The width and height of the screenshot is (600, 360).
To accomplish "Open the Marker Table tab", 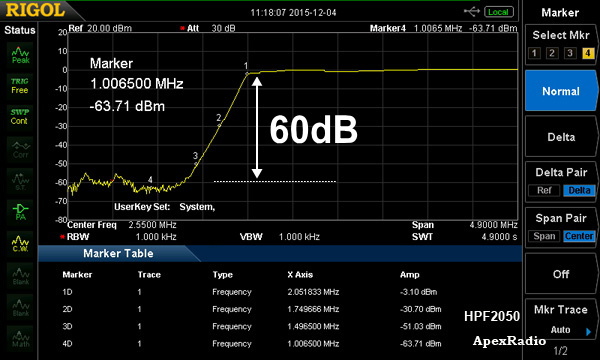I will [118, 253].
